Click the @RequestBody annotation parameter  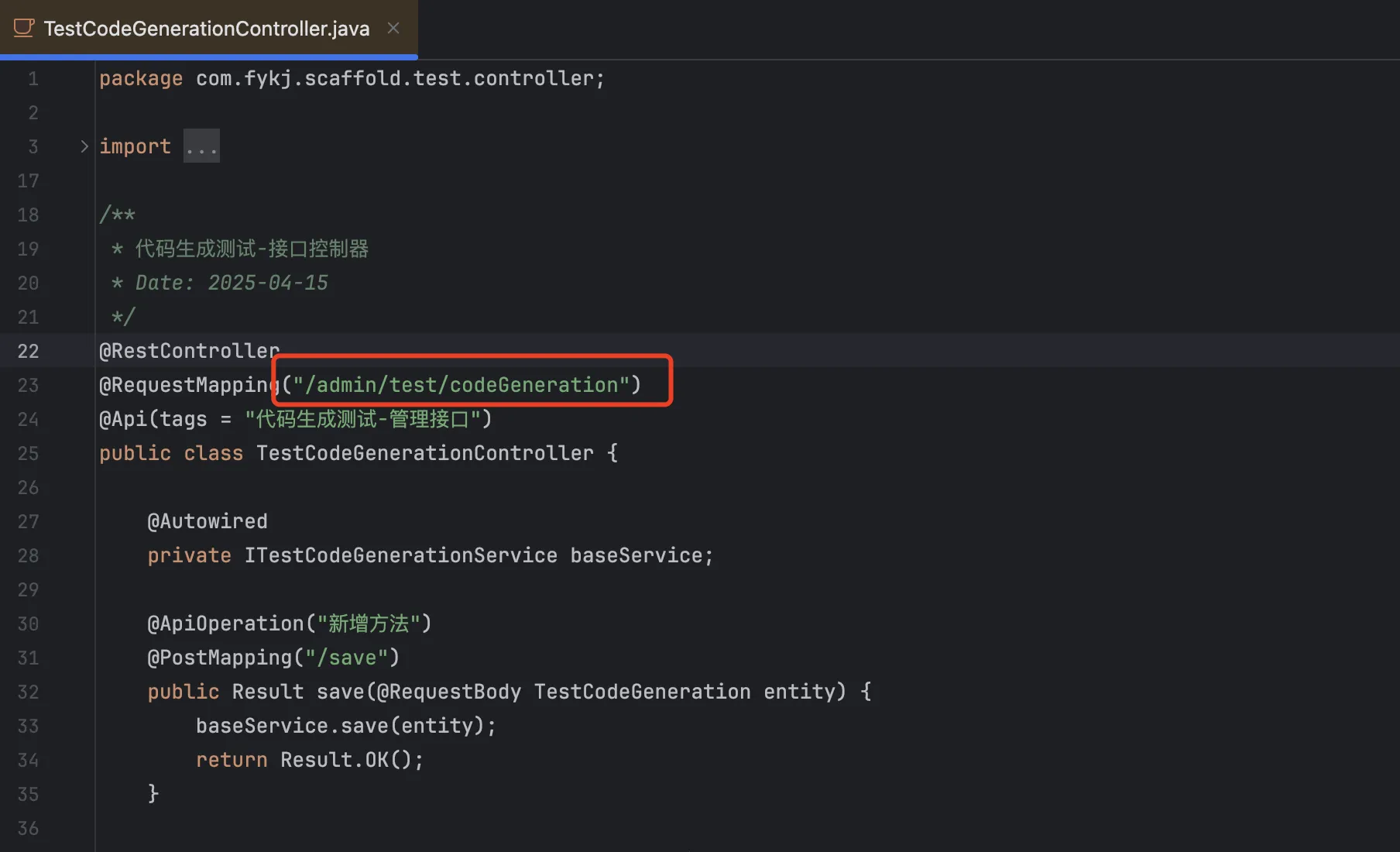point(449,692)
